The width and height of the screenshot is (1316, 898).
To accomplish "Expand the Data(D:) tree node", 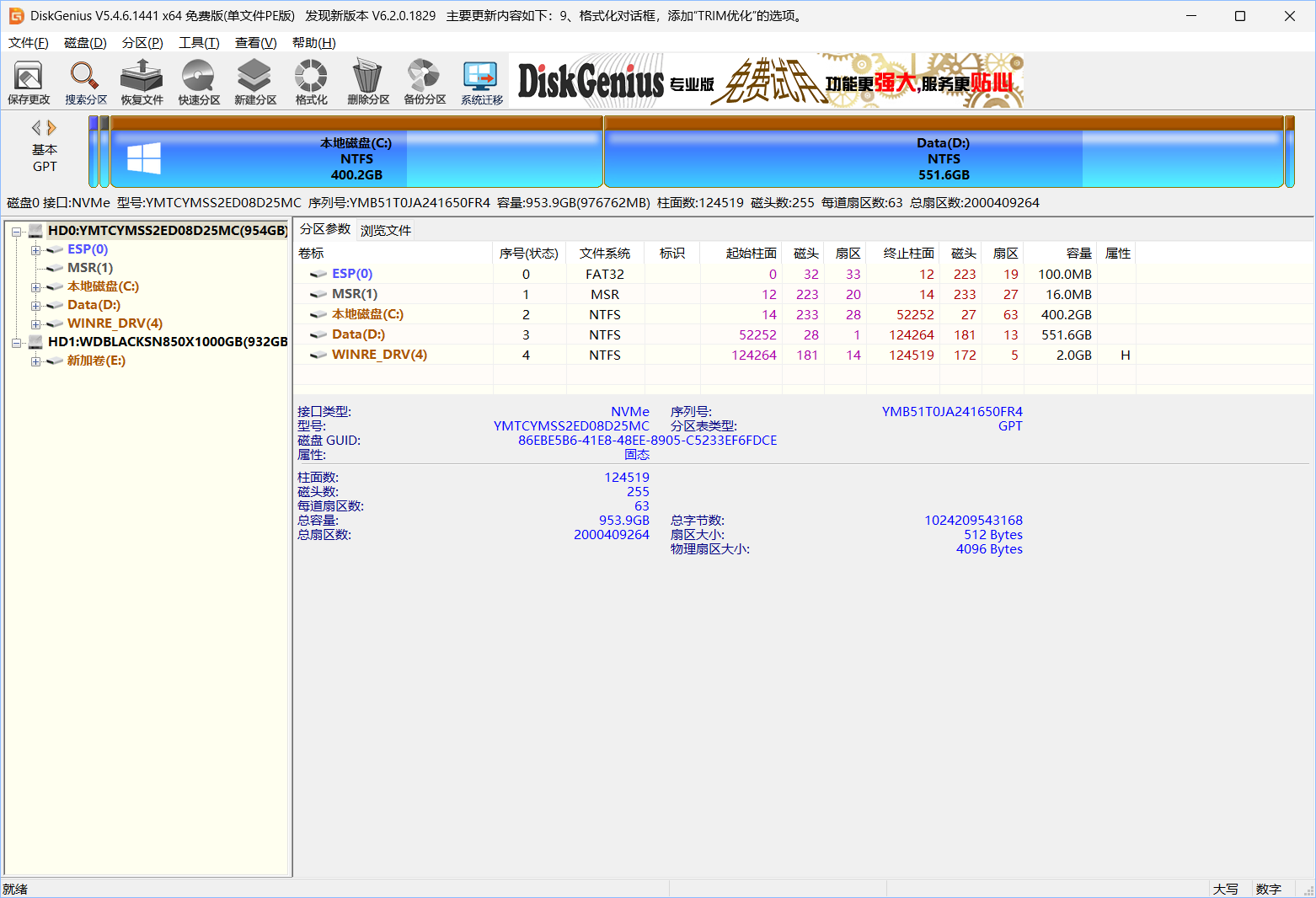I will (x=35, y=305).
